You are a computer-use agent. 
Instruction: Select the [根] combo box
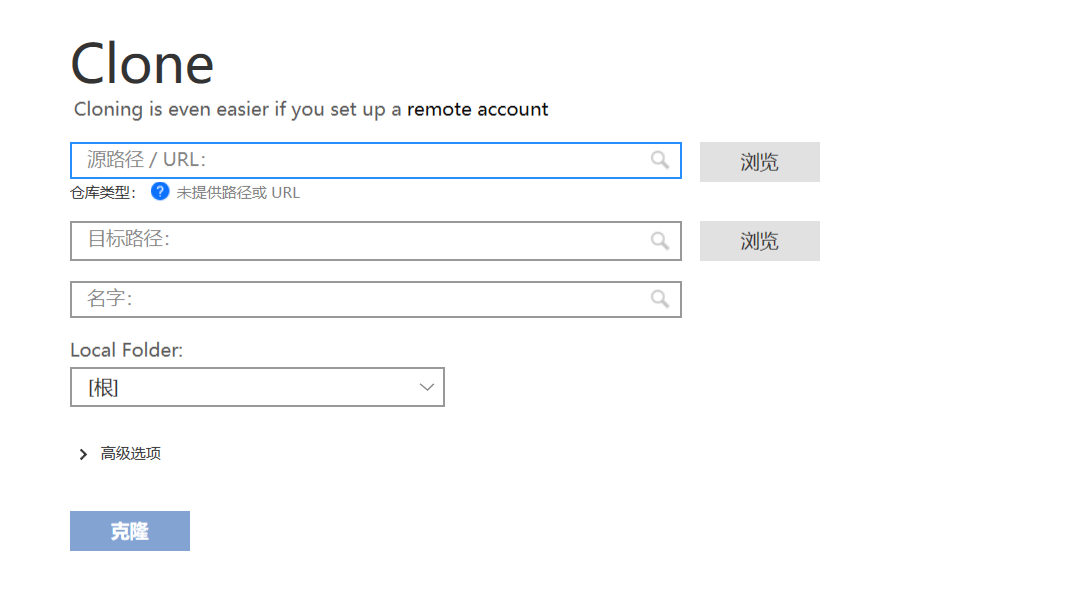[257, 387]
